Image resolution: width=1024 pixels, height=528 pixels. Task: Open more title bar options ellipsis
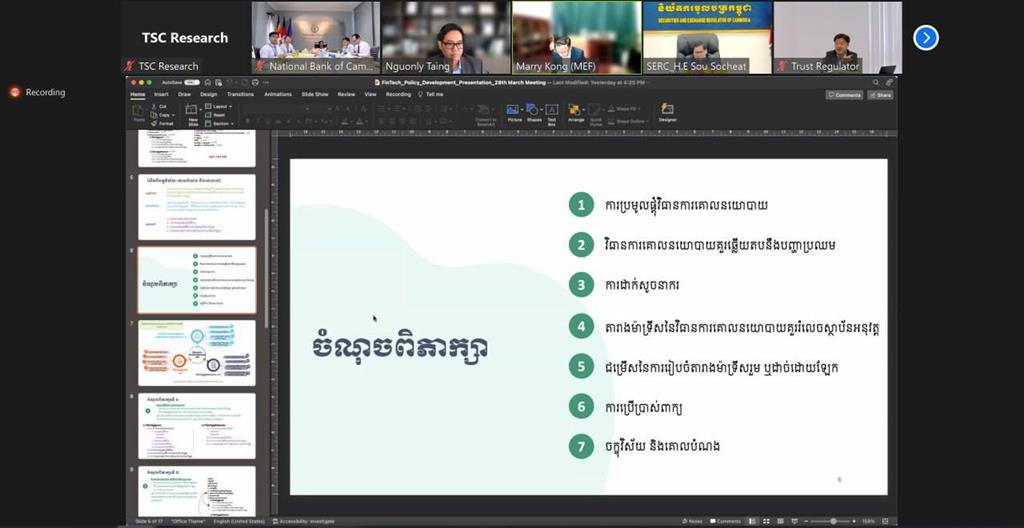coord(266,82)
